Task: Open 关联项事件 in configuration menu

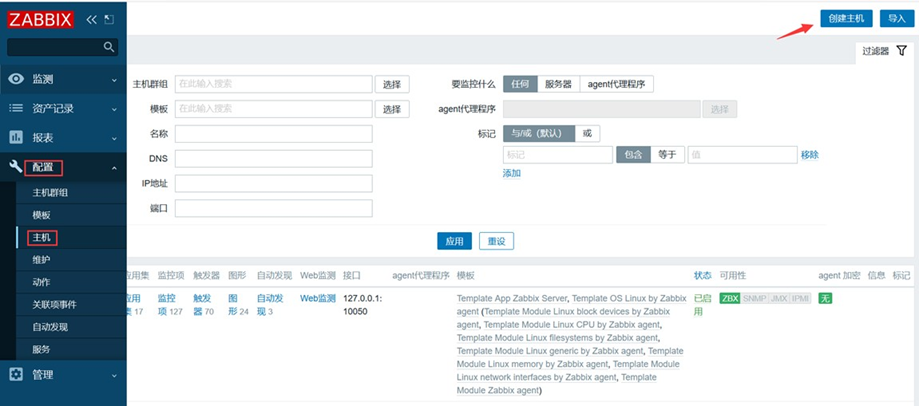Action: pyautogui.click(x=54, y=305)
